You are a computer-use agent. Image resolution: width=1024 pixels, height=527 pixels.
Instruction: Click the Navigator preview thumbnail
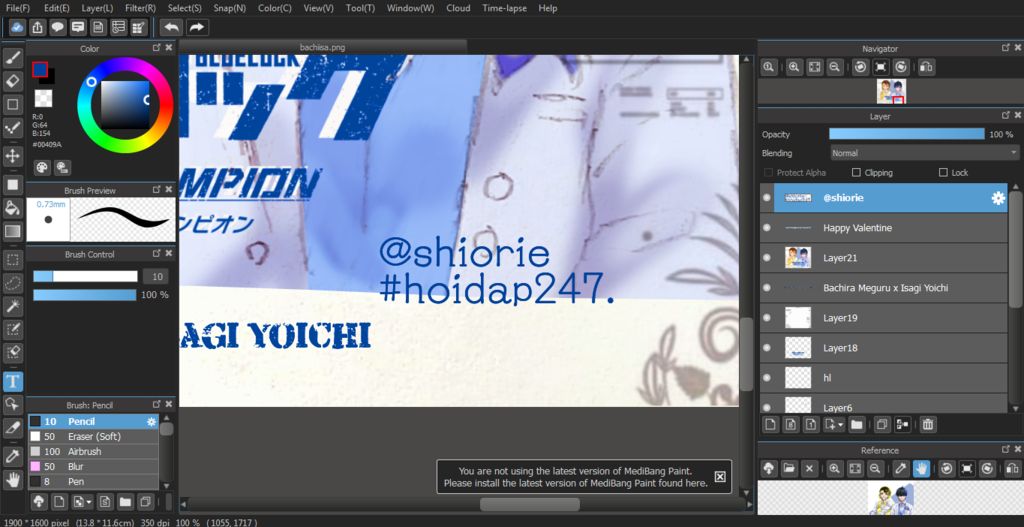(x=891, y=91)
